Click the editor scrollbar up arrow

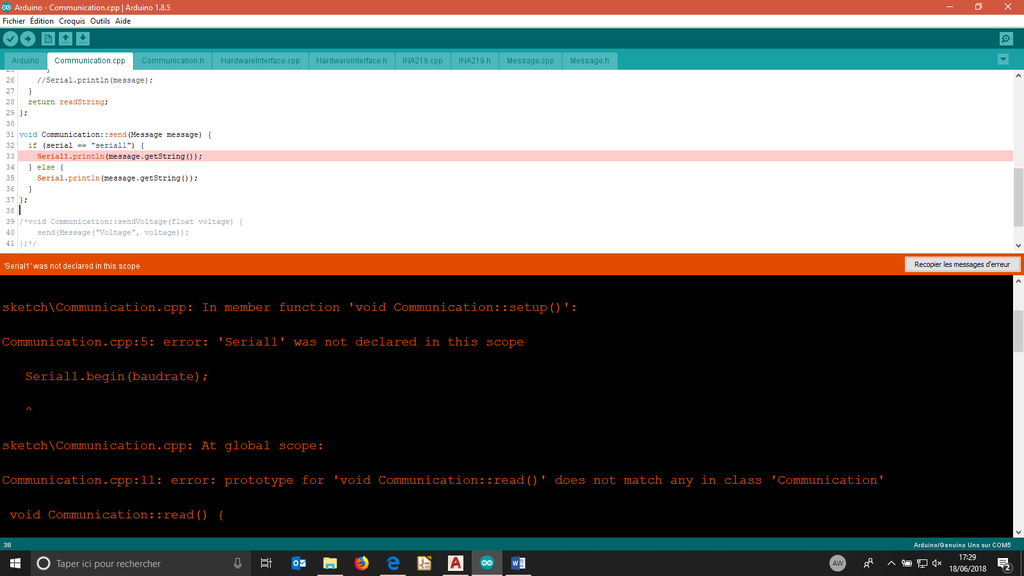[1018, 76]
